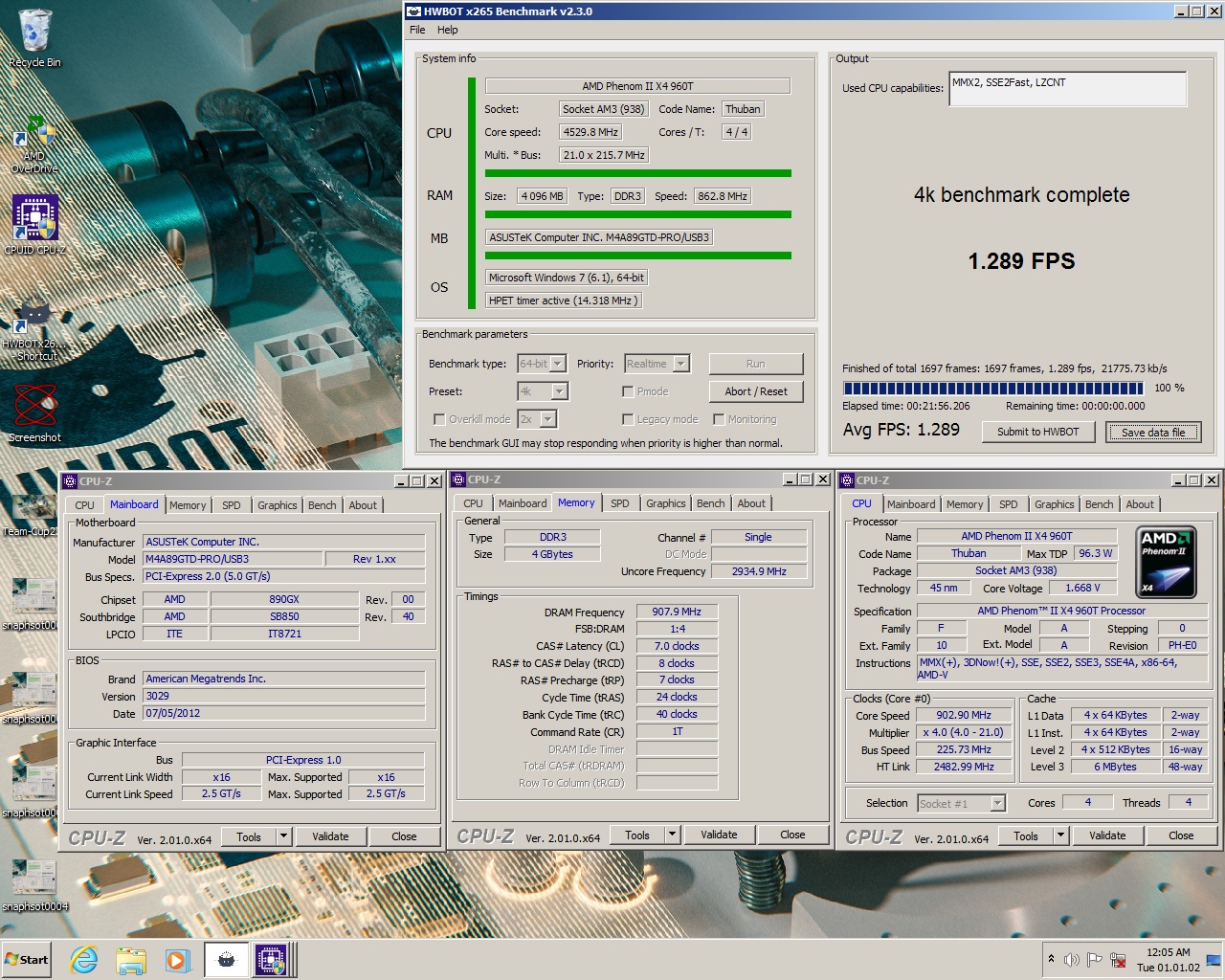Expand Tools arrow in CPU tab CPU-Z window
Image resolution: width=1225 pixels, height=980 pixels.
coord(1060,835)
